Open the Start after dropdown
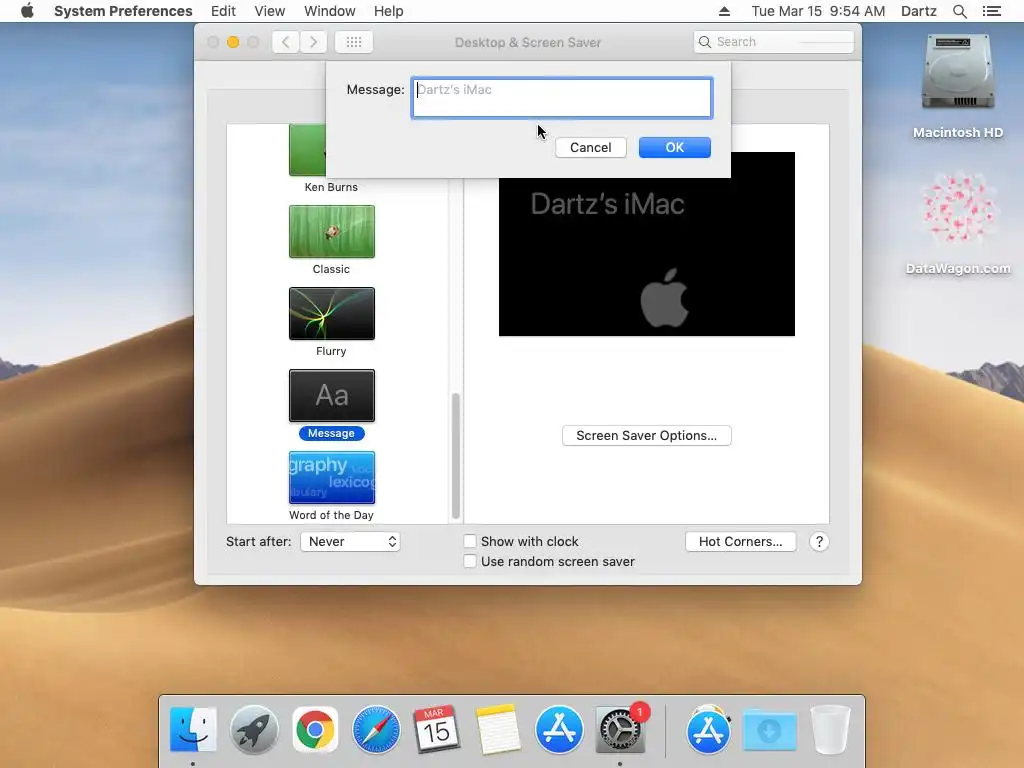 350,541
